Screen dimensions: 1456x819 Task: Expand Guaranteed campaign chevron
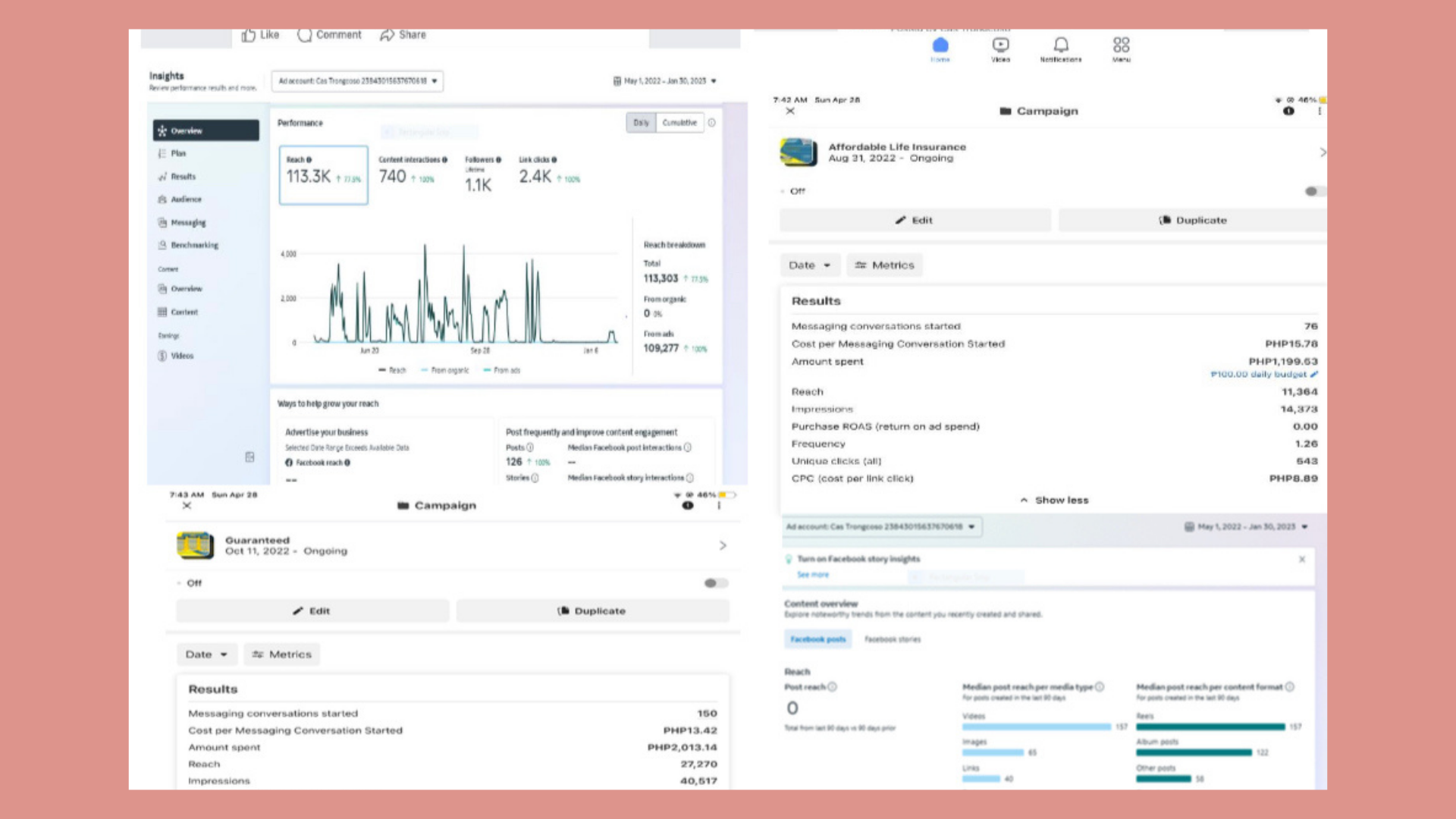coord(723,545)
